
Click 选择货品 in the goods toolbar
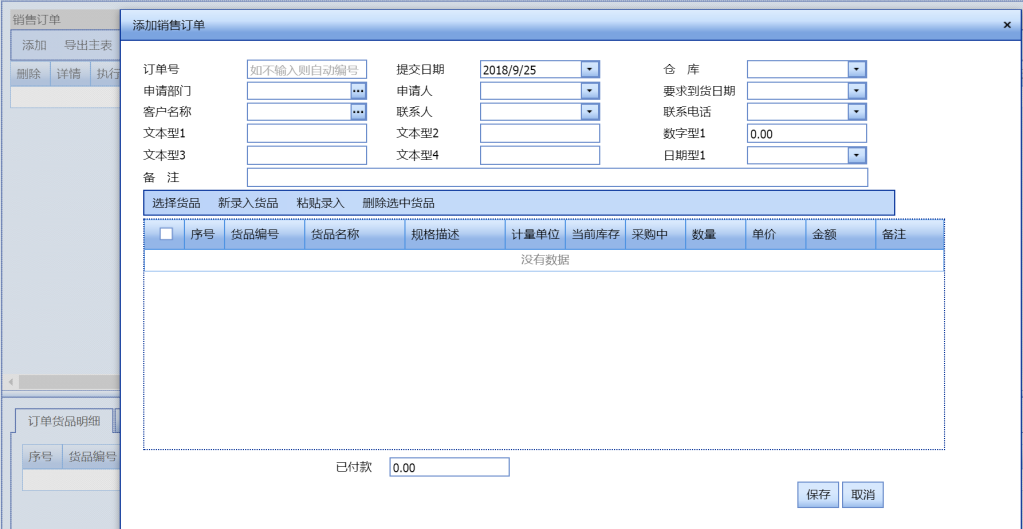tap(176, 203)
